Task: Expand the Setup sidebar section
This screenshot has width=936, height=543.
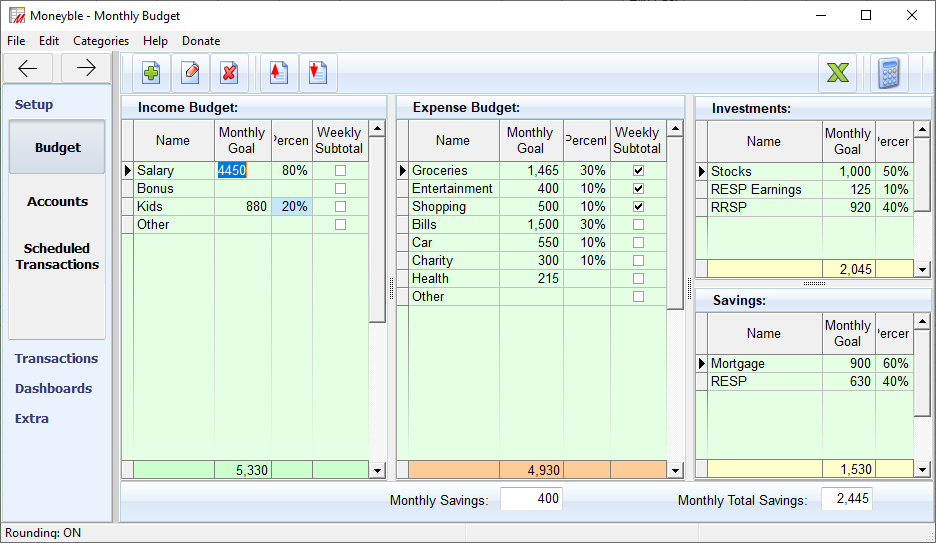Action: pyautogui.click(x=34, y=104)
